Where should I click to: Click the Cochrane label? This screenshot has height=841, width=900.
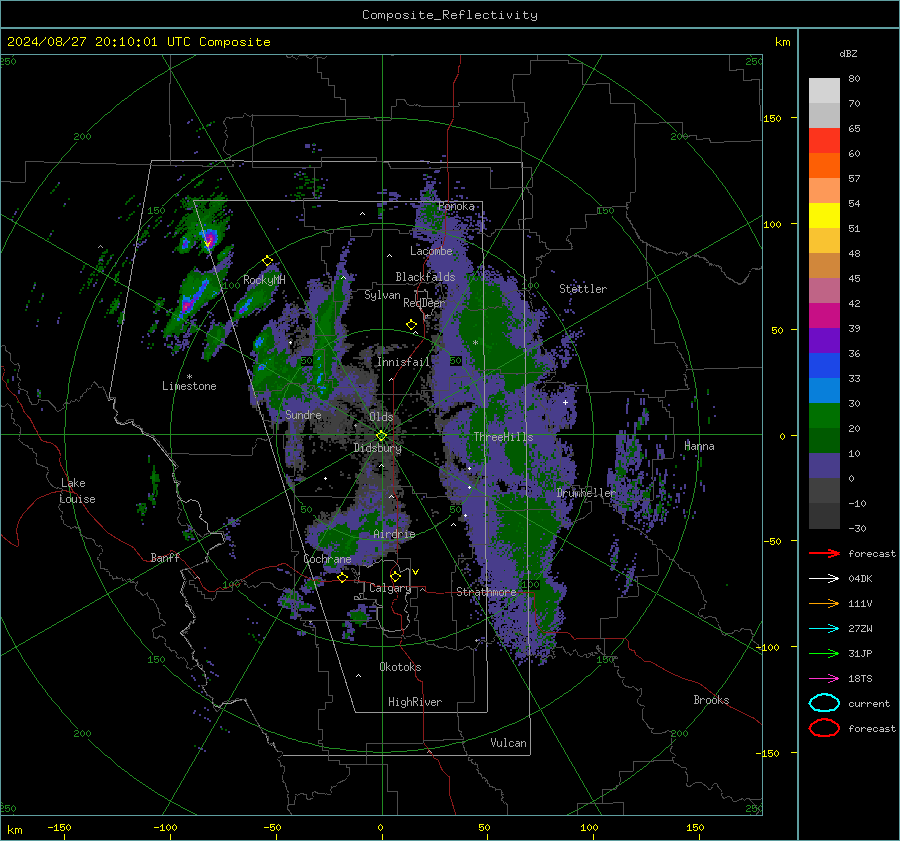(327, 559)
